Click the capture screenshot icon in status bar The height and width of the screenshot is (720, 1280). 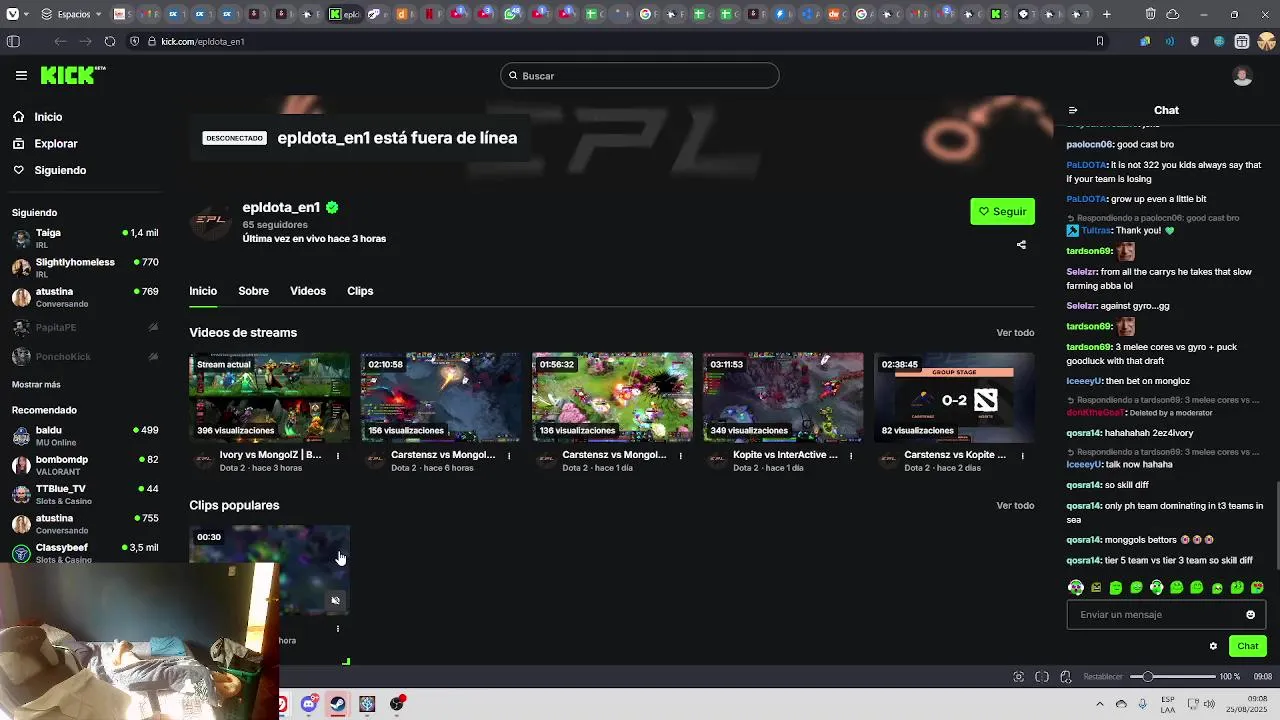(1019, 677)
